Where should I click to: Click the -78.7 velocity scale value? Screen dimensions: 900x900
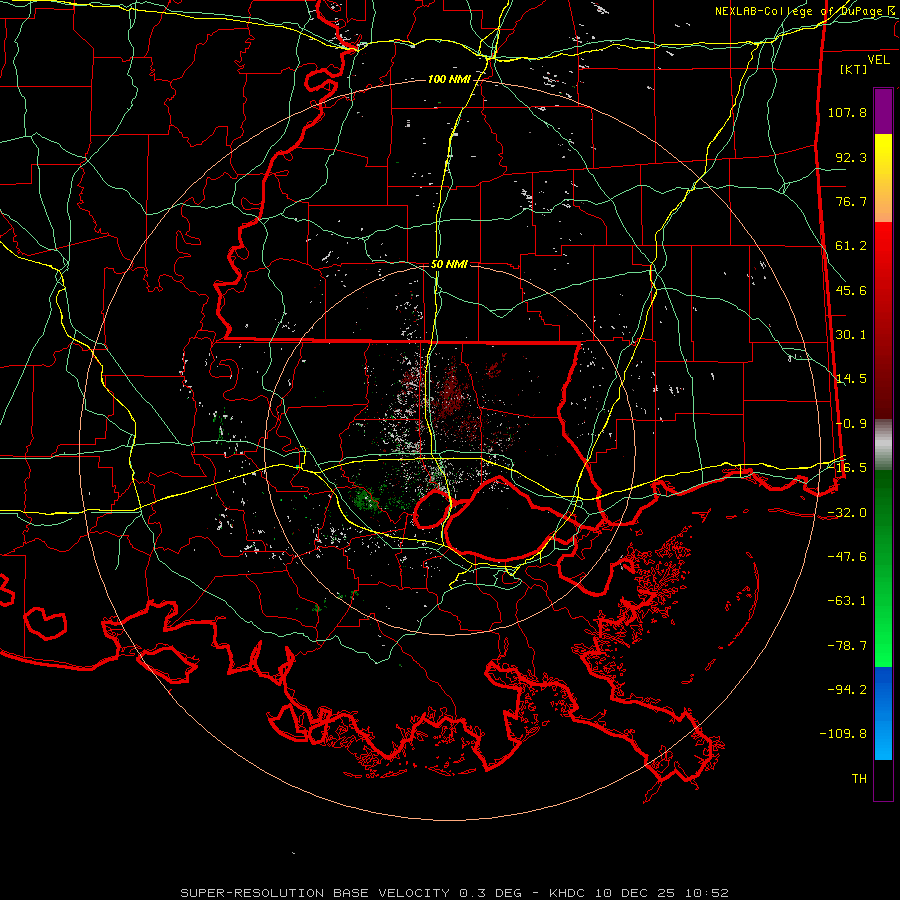tap(847, 646)
